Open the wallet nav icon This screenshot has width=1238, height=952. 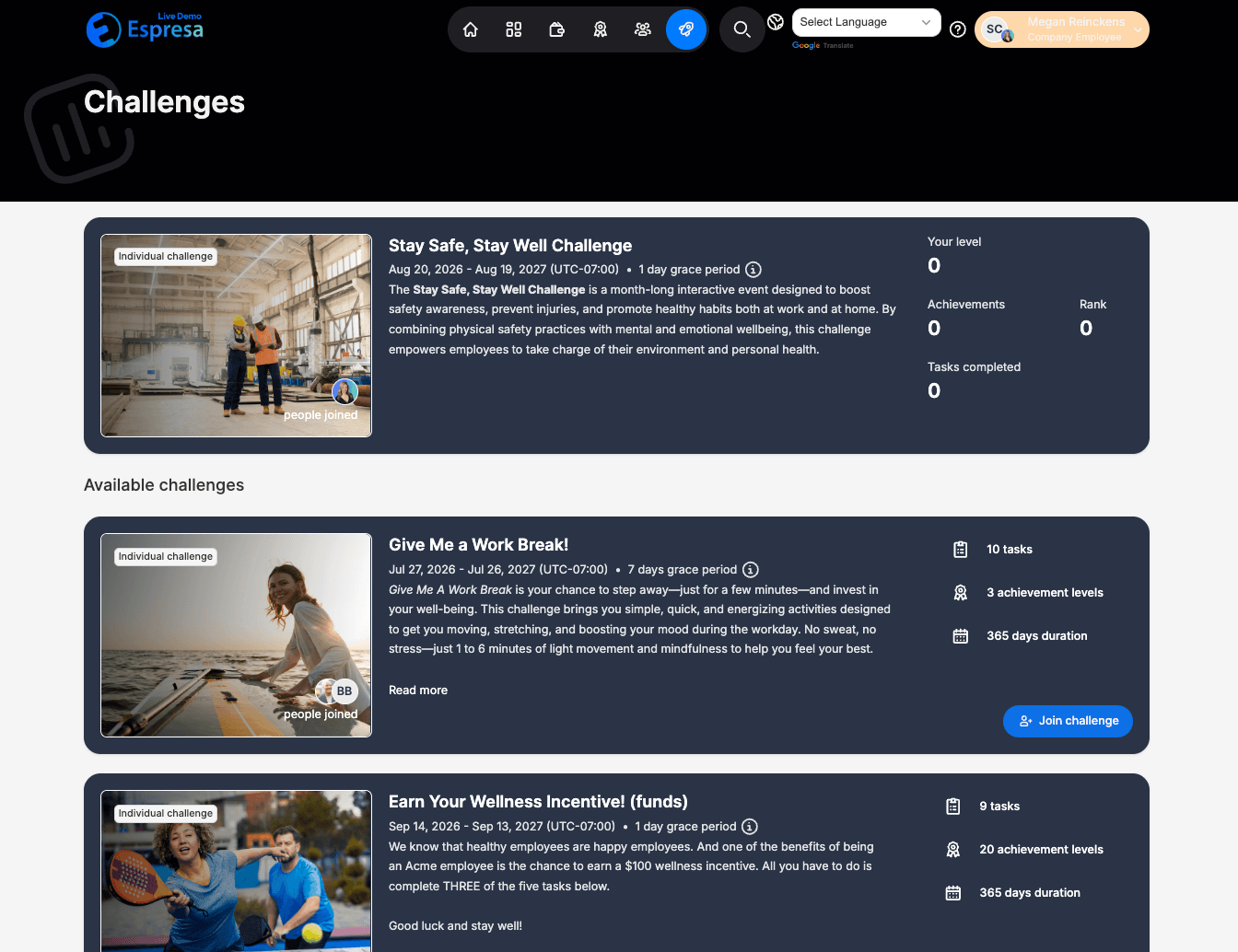tap(557, 29)
